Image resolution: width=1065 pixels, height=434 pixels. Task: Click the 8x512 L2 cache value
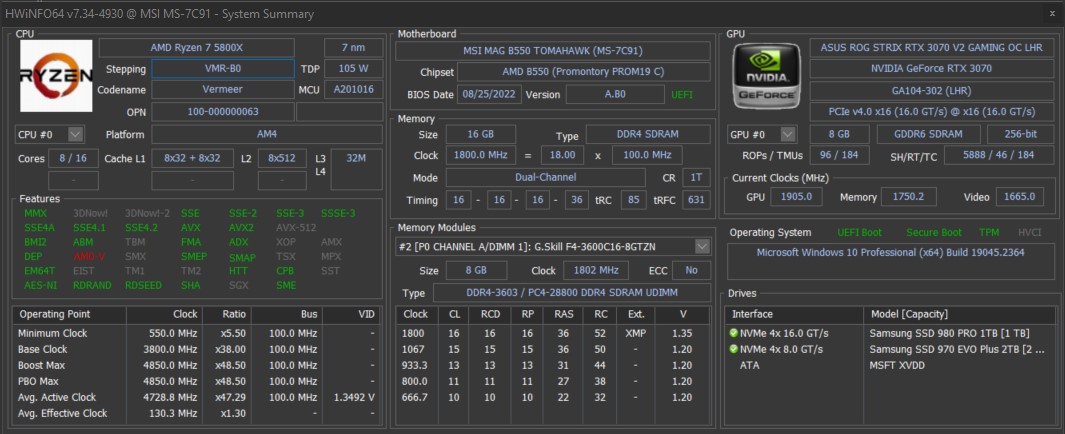(282, 158)
